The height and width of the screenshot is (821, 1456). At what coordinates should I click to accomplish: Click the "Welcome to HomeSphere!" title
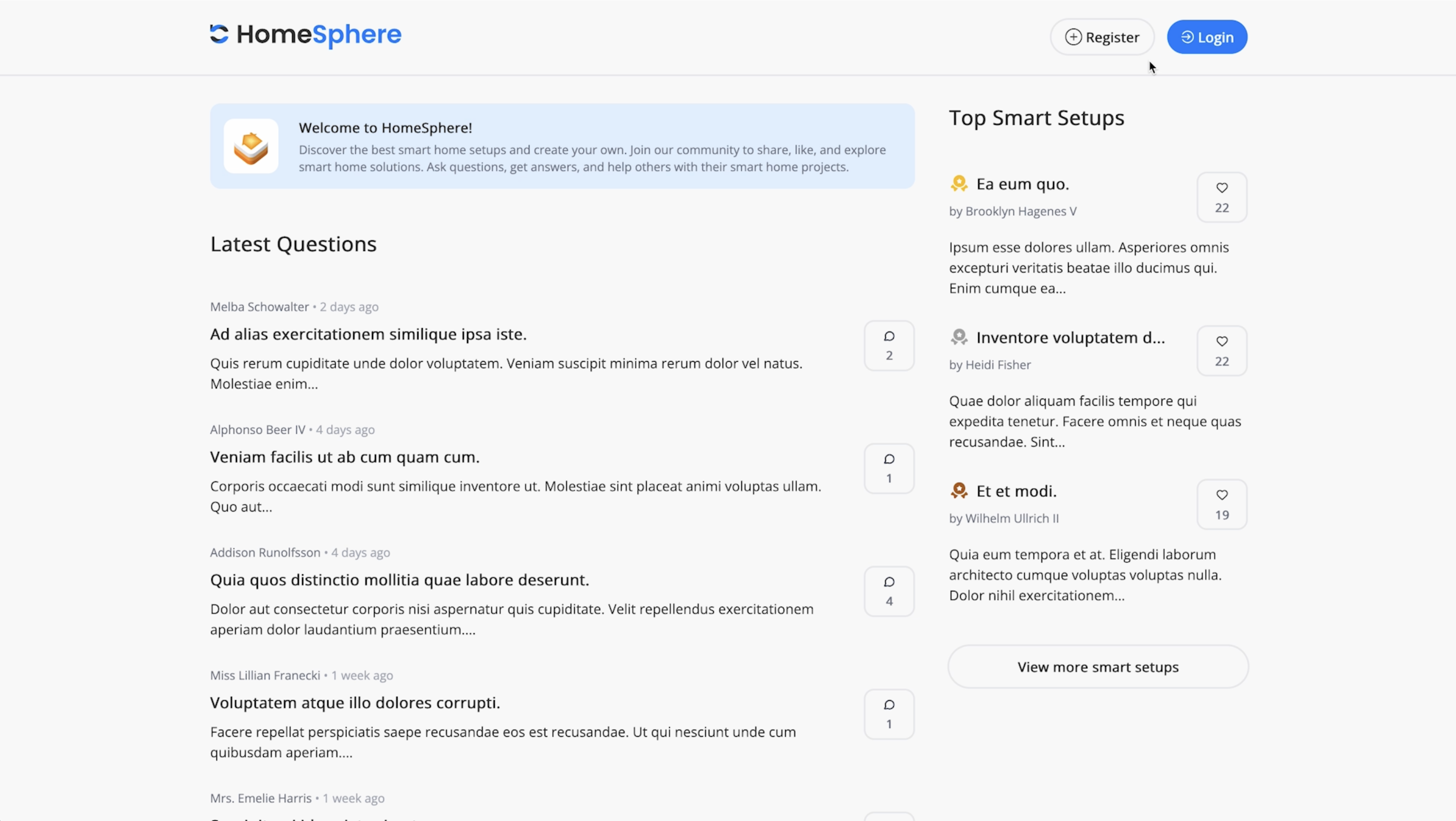[x=385, y=128]
